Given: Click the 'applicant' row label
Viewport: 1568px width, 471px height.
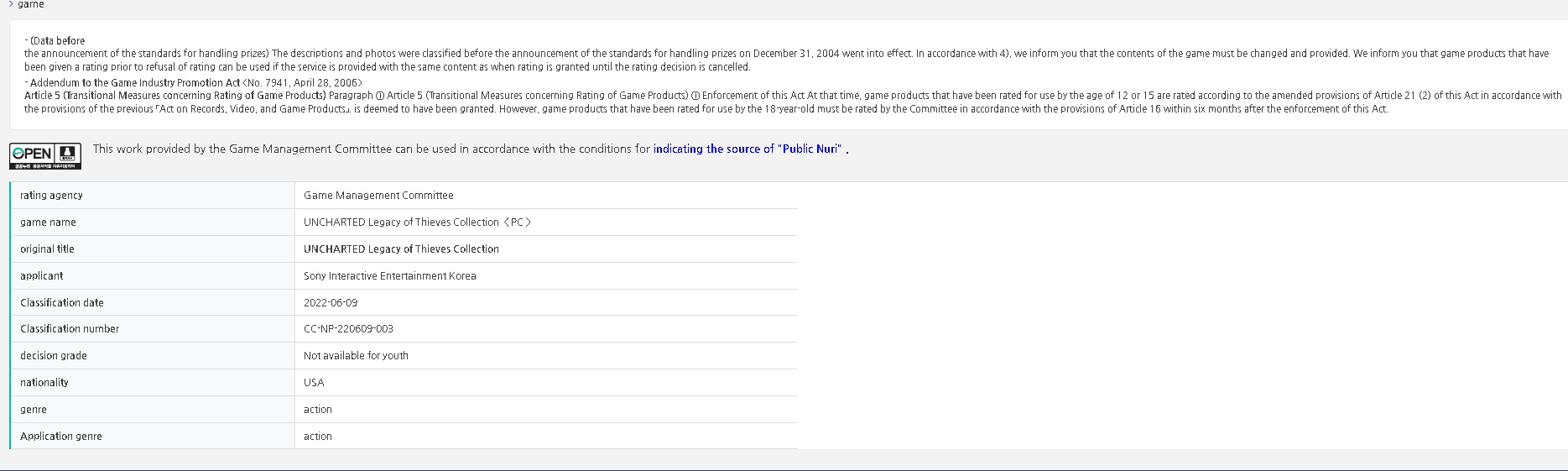Looking at the screenshot, I should point(42,276).
